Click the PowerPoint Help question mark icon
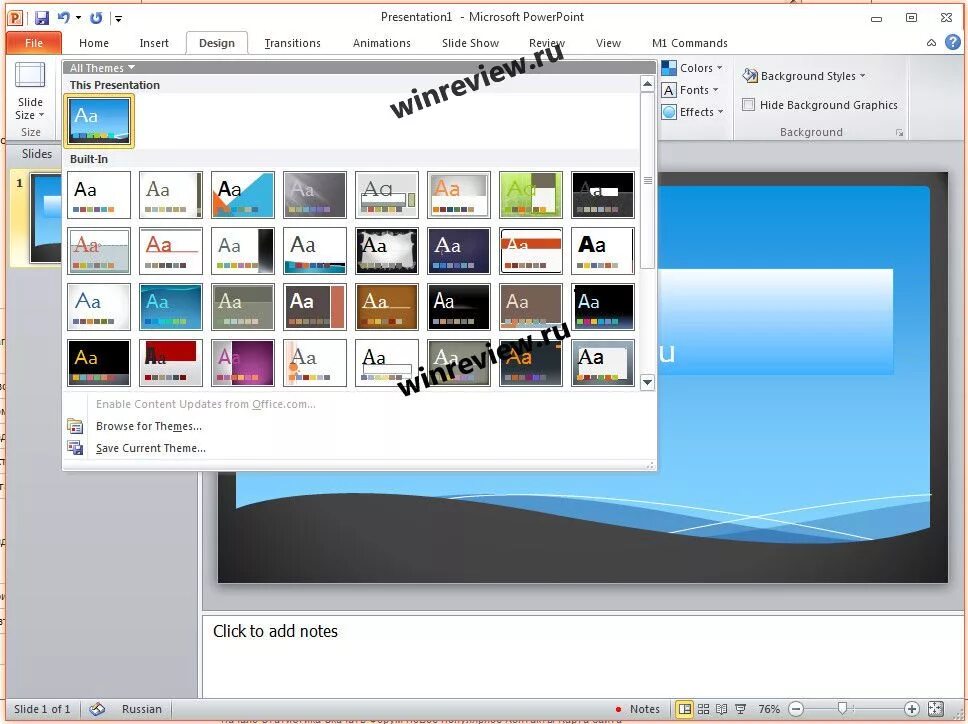The image size is (968, 724). click(953, 42)
